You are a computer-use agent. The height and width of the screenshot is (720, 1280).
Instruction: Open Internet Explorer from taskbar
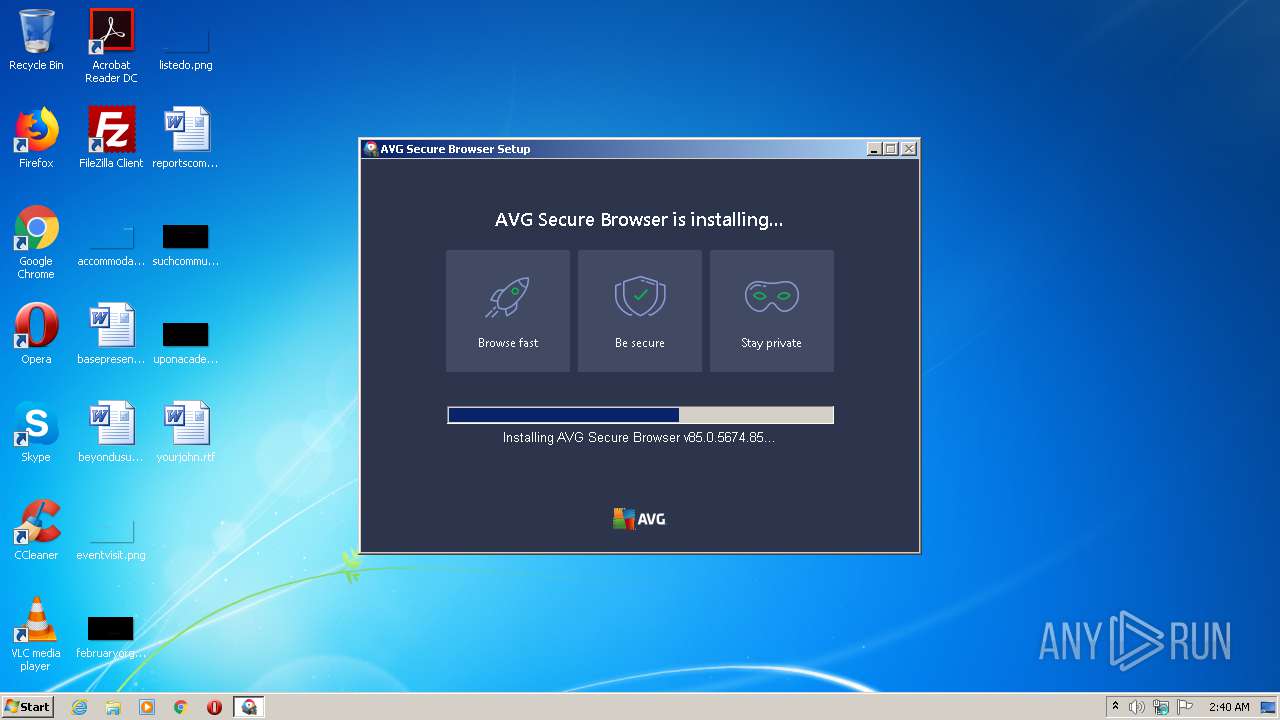(80, 707)
